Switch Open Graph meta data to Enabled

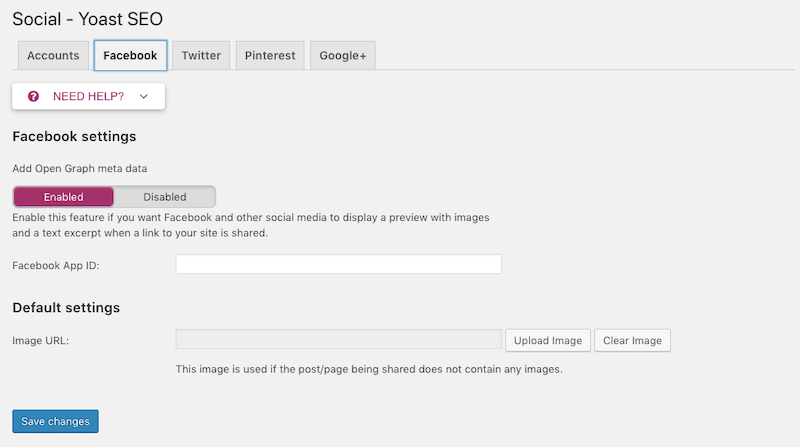point(63,197)
